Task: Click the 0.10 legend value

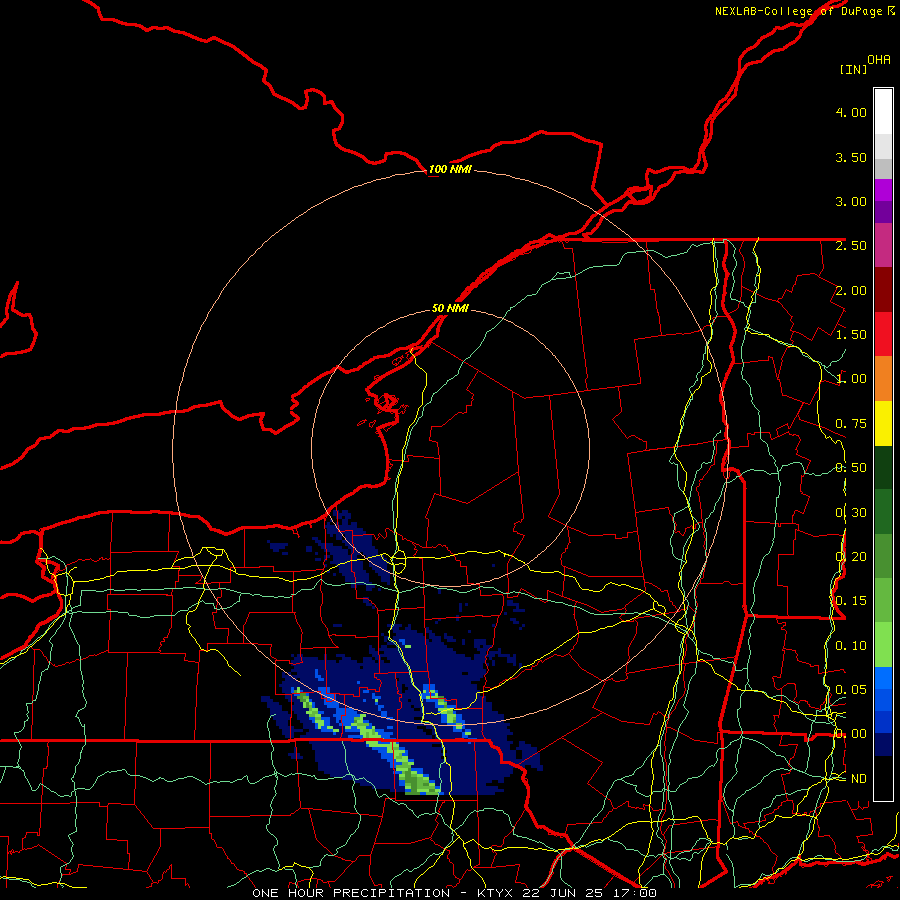Action: (851, 646)
